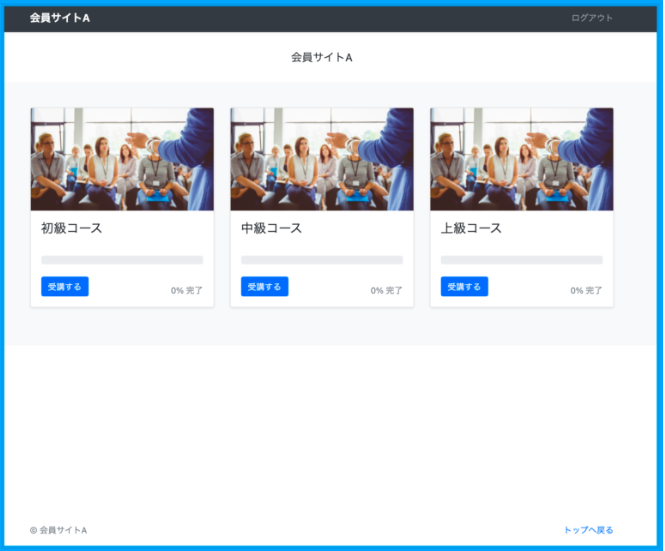Click the 初級コース progress bar

click(122, 260)
